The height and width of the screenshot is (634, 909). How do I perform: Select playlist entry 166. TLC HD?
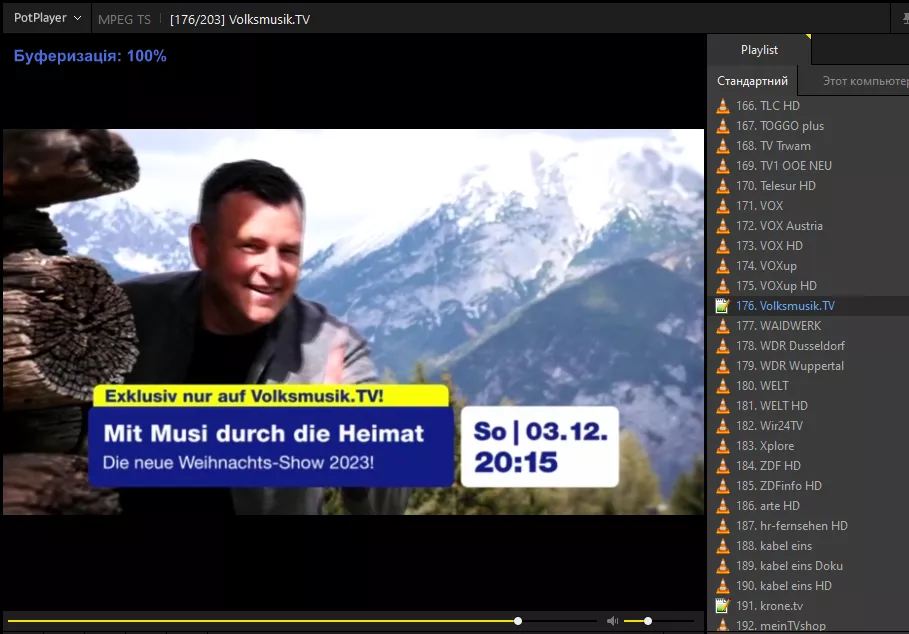pyautogui.click(x=808, y=105)
